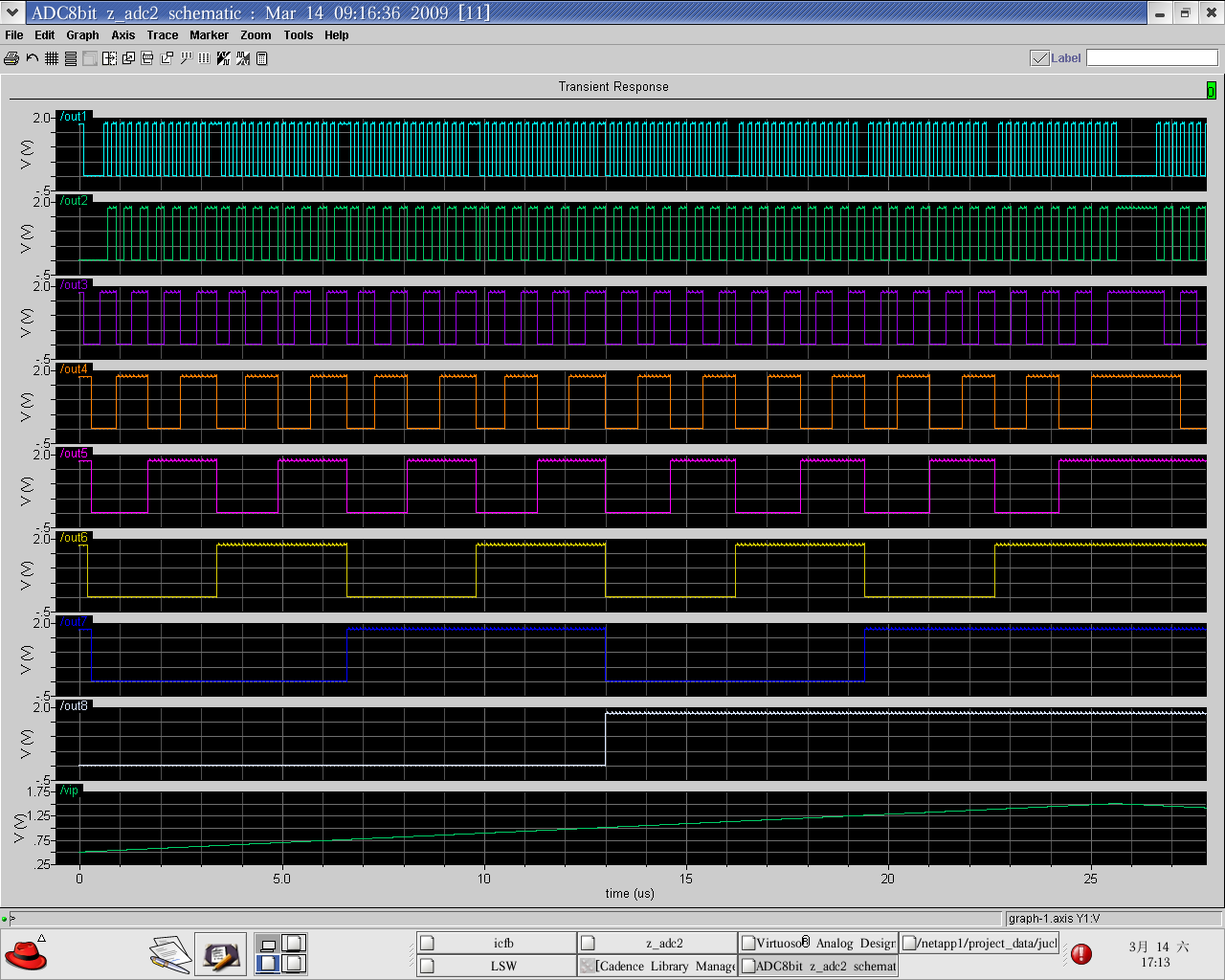Image resolution: width=1225 pixels, height=980 pixels.
Task: Open the Trace menu
Action: click(163, 35)
